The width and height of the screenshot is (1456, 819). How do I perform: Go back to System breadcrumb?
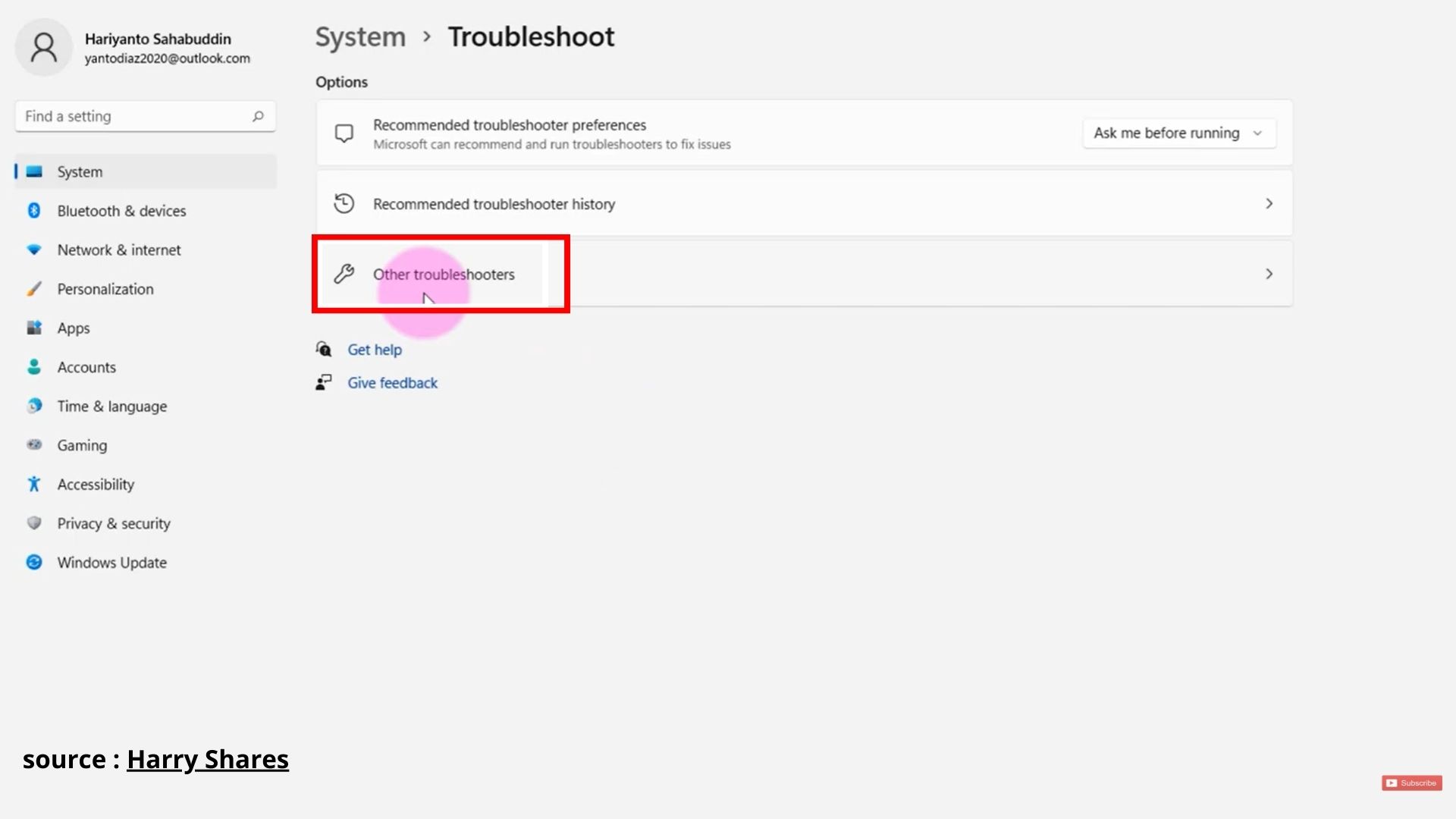coord(360,36)
